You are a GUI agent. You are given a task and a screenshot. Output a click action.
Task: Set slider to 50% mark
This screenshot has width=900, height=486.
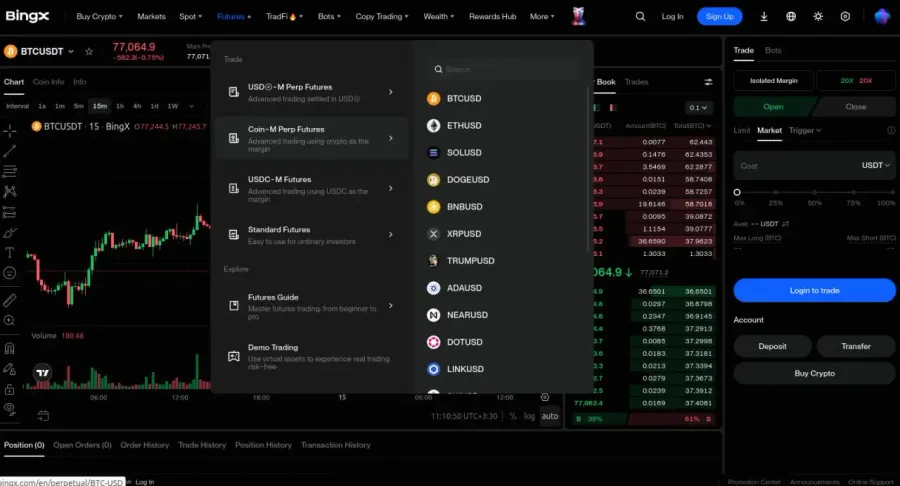click(x=814, y=192)
